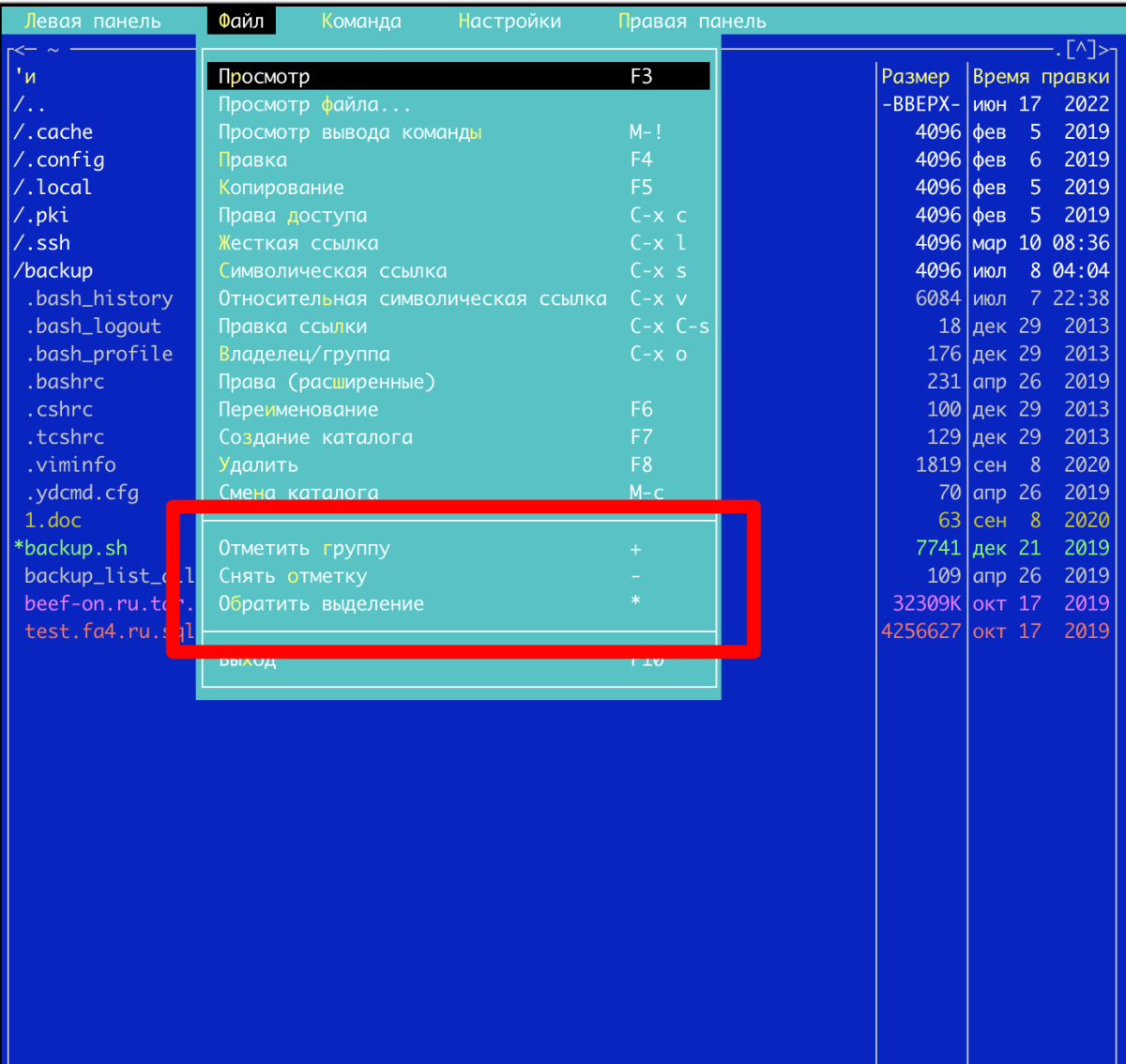Select the *backup.sh script
The image size is (1126, 1064).
pyautogui.click(x=70, y=548)
